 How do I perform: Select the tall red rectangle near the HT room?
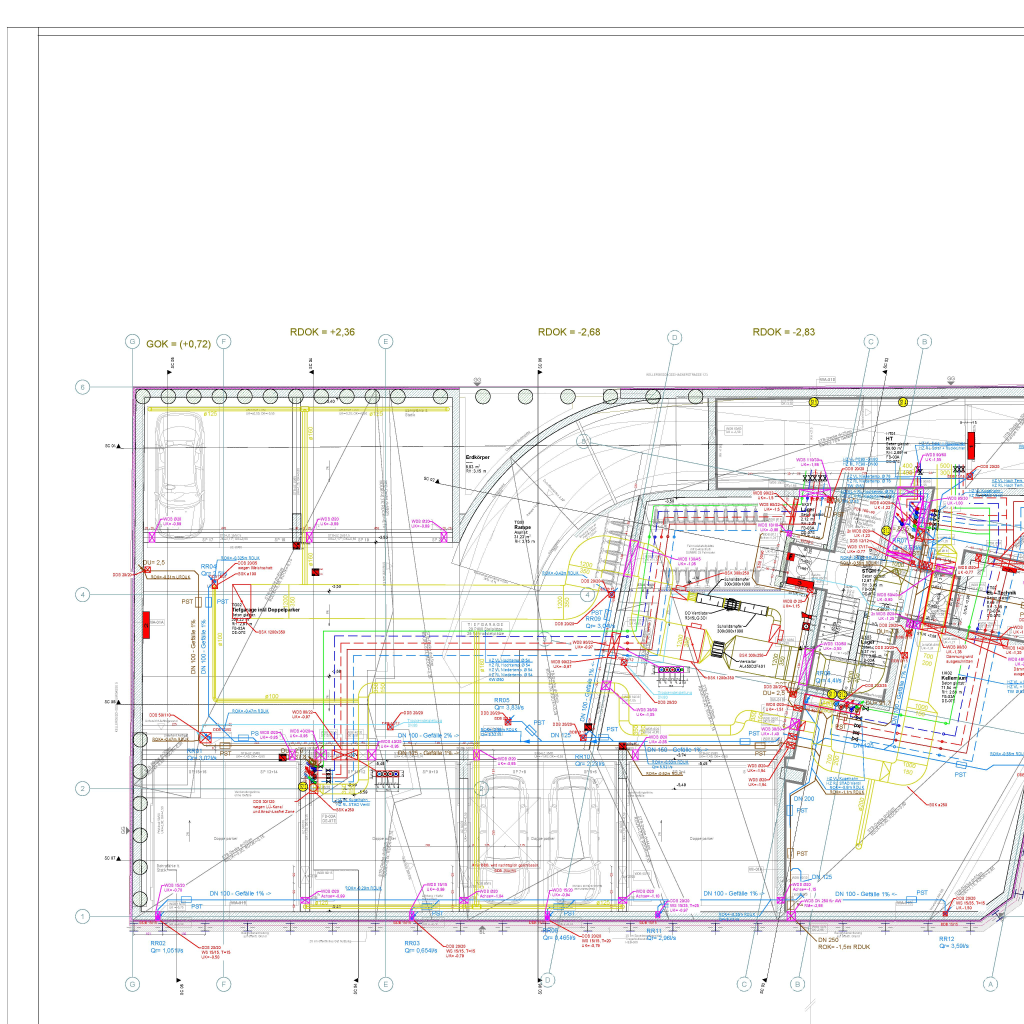(970, 446)
